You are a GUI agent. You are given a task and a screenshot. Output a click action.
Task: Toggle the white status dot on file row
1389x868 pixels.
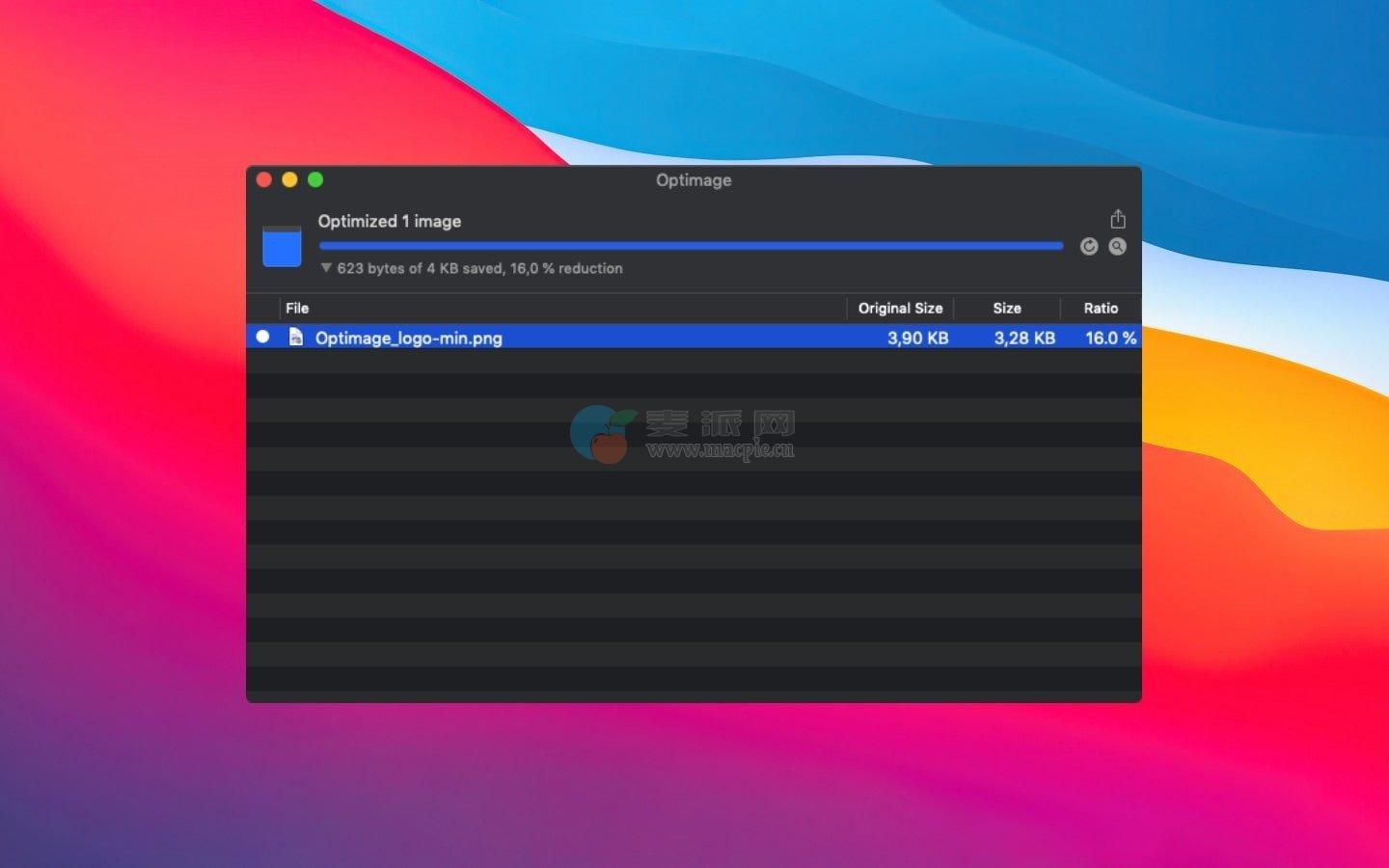(262, 337)
